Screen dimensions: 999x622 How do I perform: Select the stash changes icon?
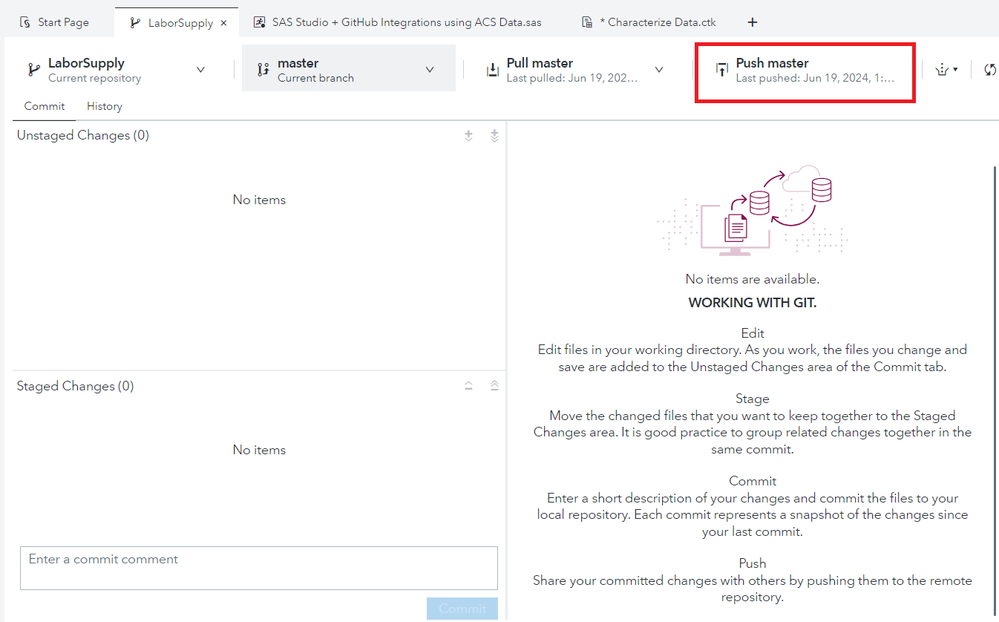point(941,69)
